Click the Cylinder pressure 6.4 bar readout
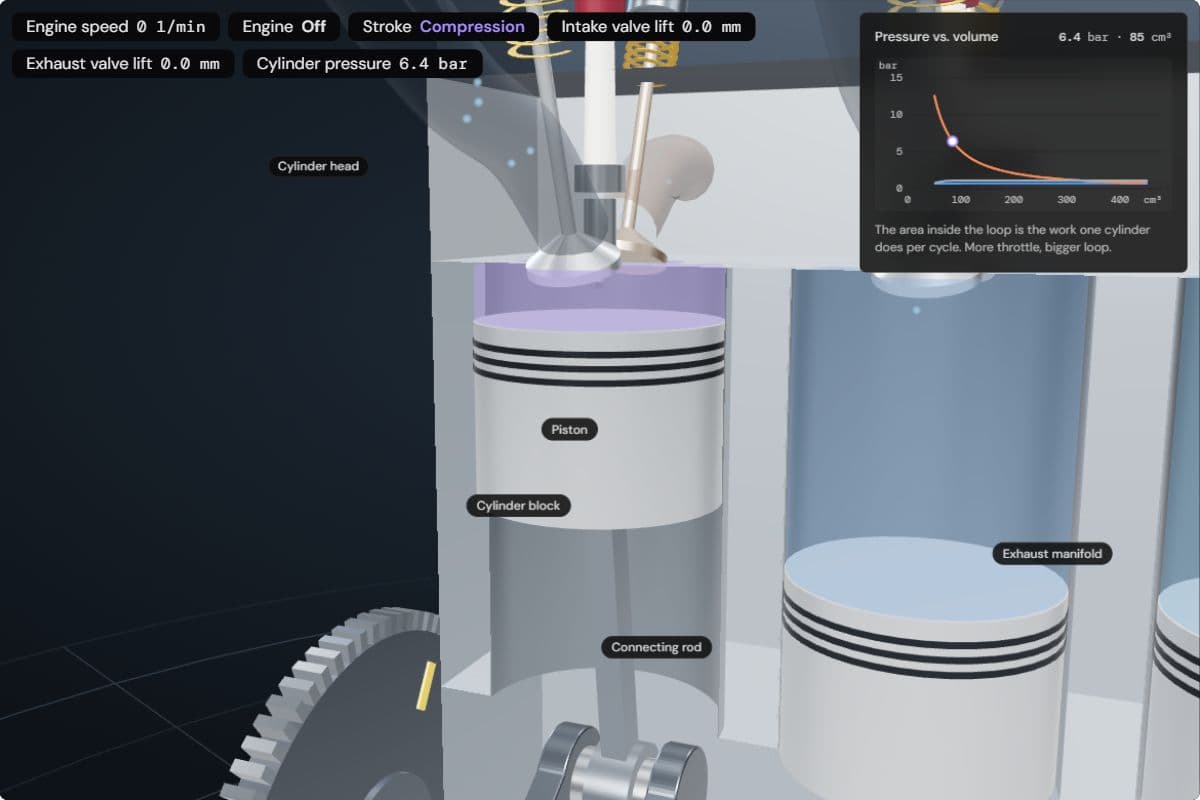The image size is (1200, 800). click(x=362, y=64)
